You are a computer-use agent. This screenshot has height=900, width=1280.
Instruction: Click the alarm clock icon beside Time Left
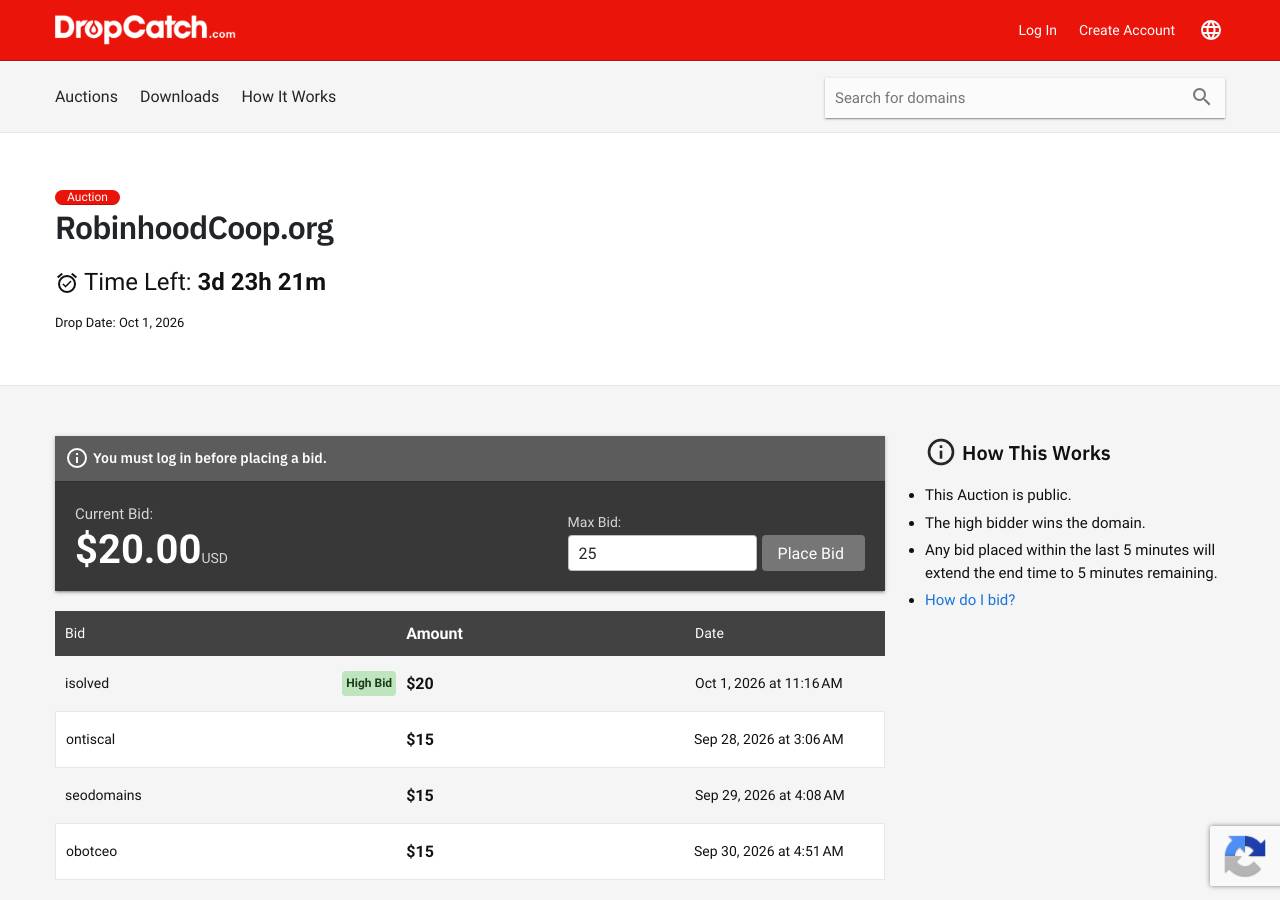67,283
